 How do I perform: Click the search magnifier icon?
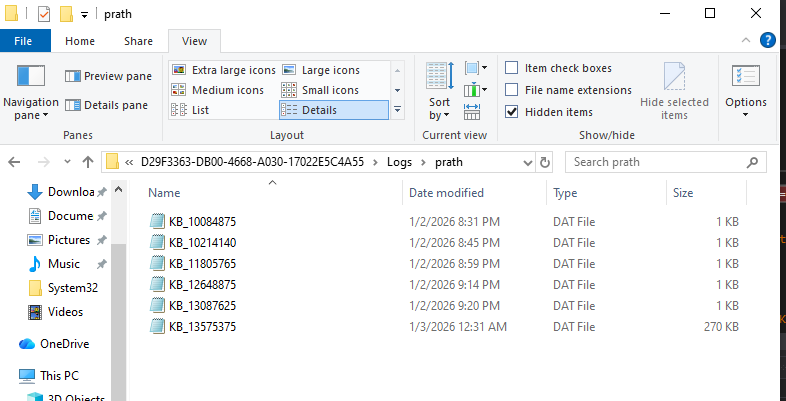(752, 162)
